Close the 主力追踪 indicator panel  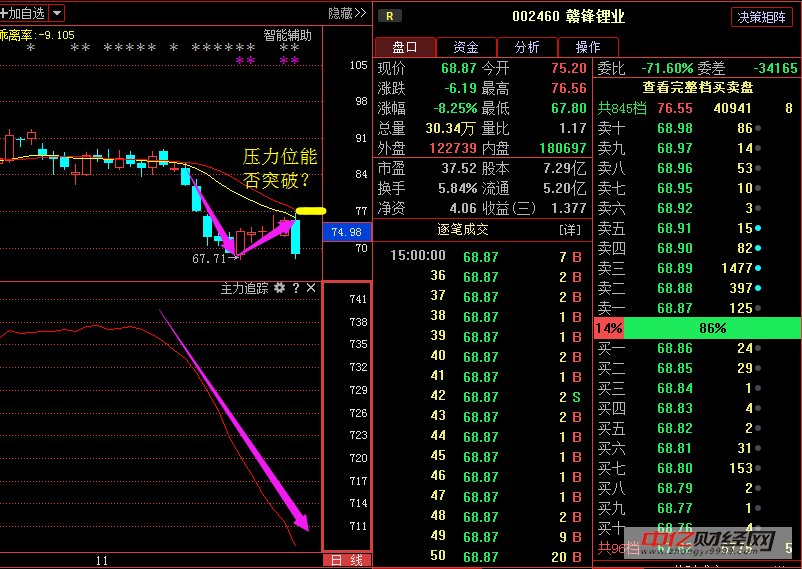pos(311,288)
